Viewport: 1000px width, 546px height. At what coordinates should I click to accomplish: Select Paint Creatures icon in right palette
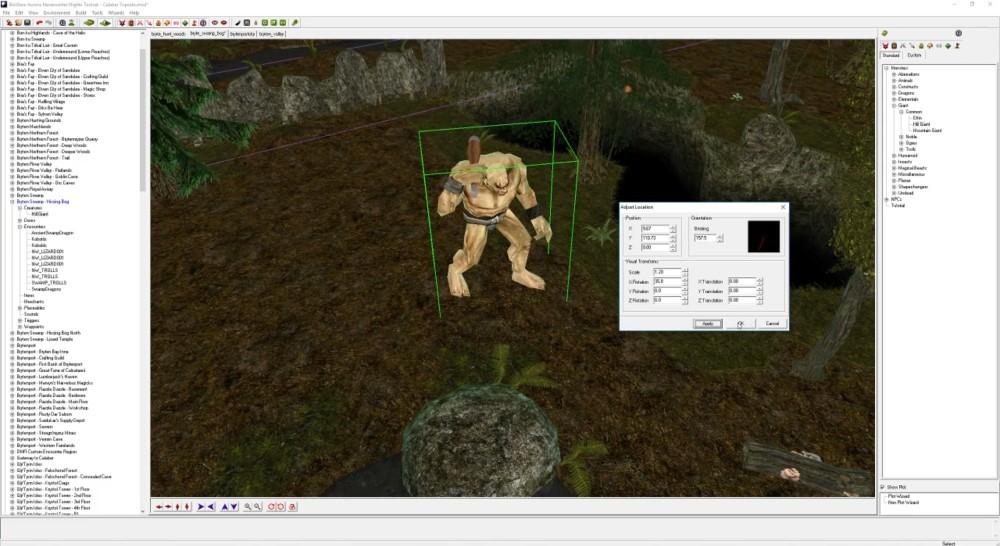pos(885,46)
